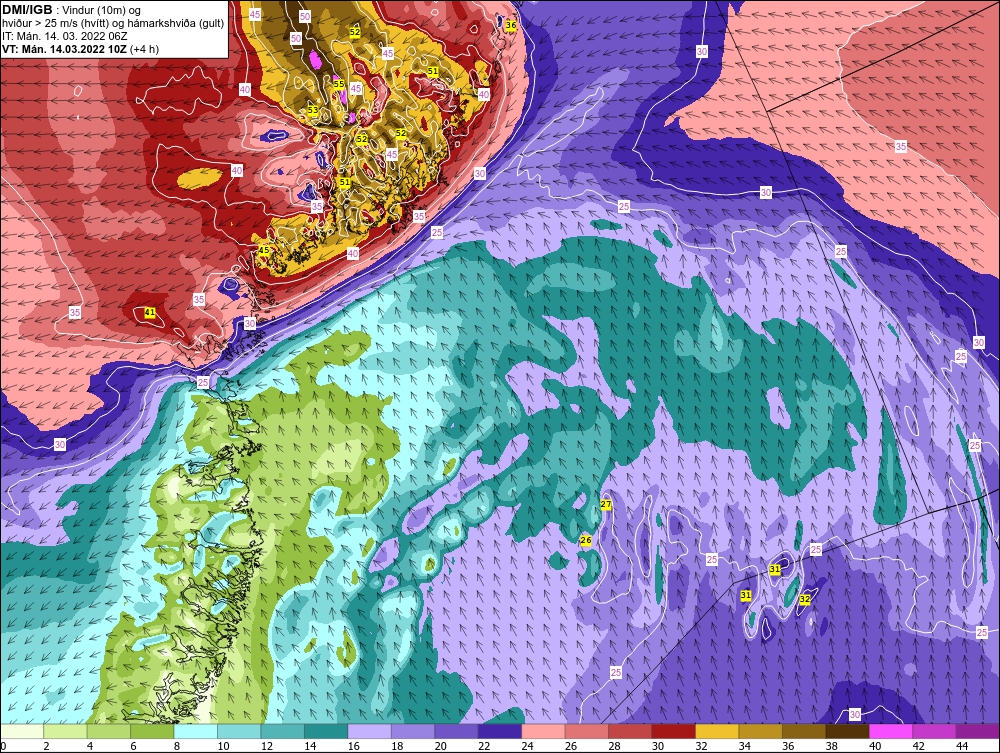The width and height of the screenshot is (1000, 753).
Task: Click the yellow 55 gust label
Action: coord(339,84)
